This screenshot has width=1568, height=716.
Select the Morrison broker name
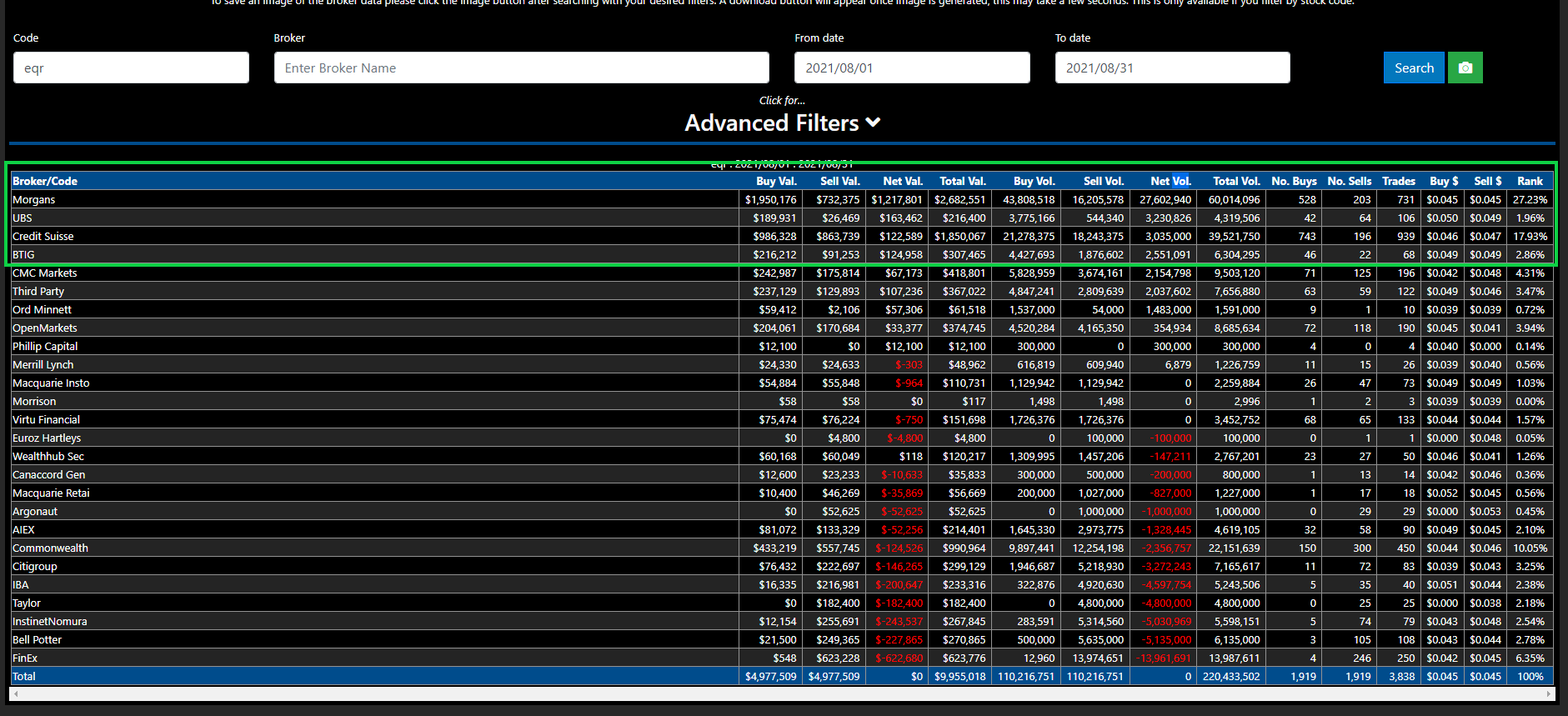pos(34,402)
